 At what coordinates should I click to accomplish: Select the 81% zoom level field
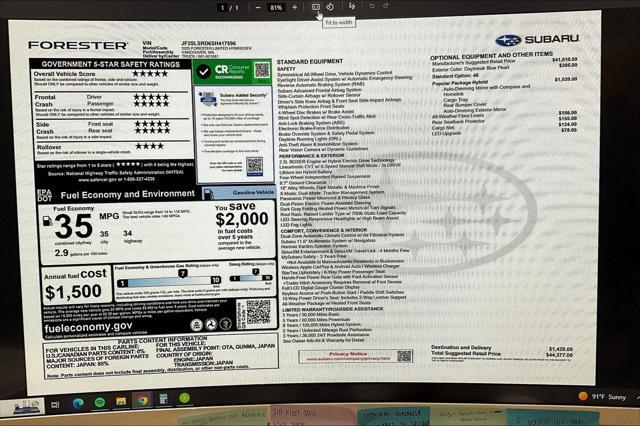[276, 7]
